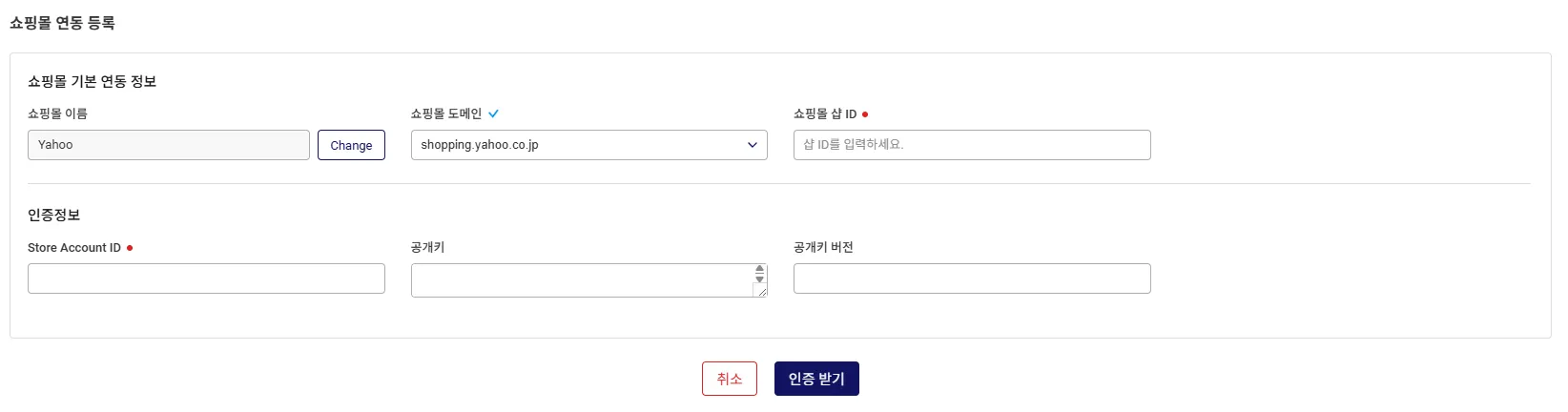Click the blue checkmark beside 쇼핑몰 도메인
Viewport: 1568px width, 412px height.
[493, 113]
